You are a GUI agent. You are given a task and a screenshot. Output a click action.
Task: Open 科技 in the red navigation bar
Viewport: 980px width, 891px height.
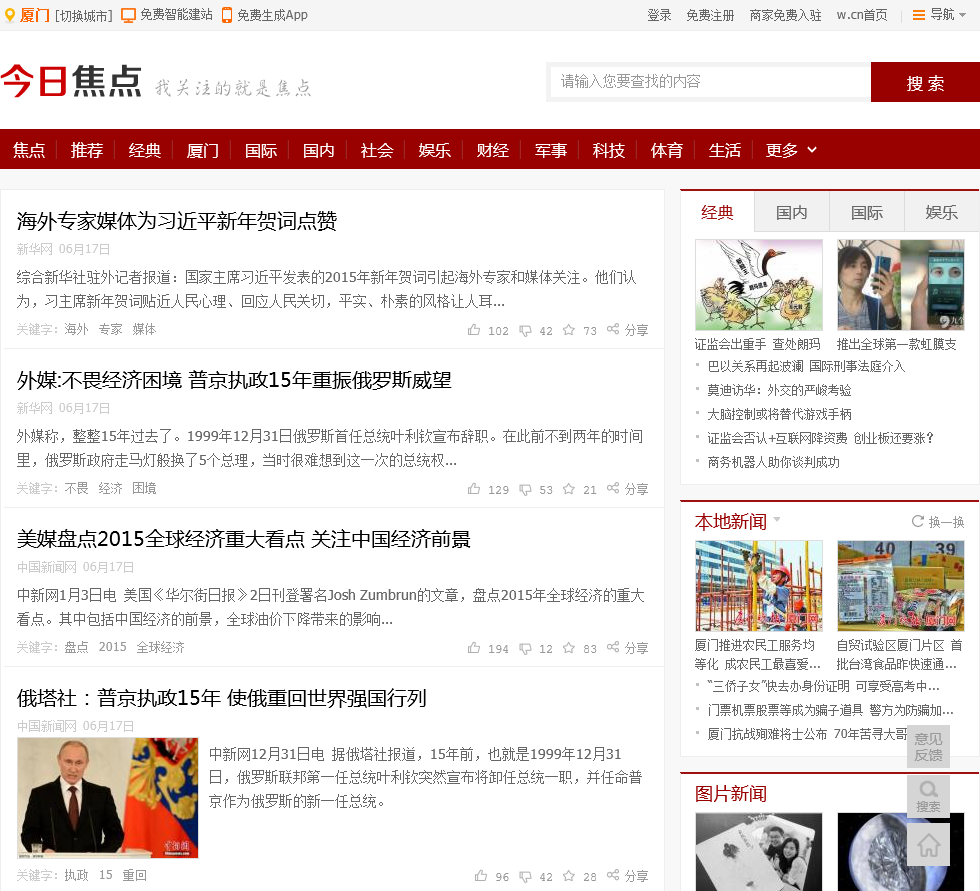point(609,150)
